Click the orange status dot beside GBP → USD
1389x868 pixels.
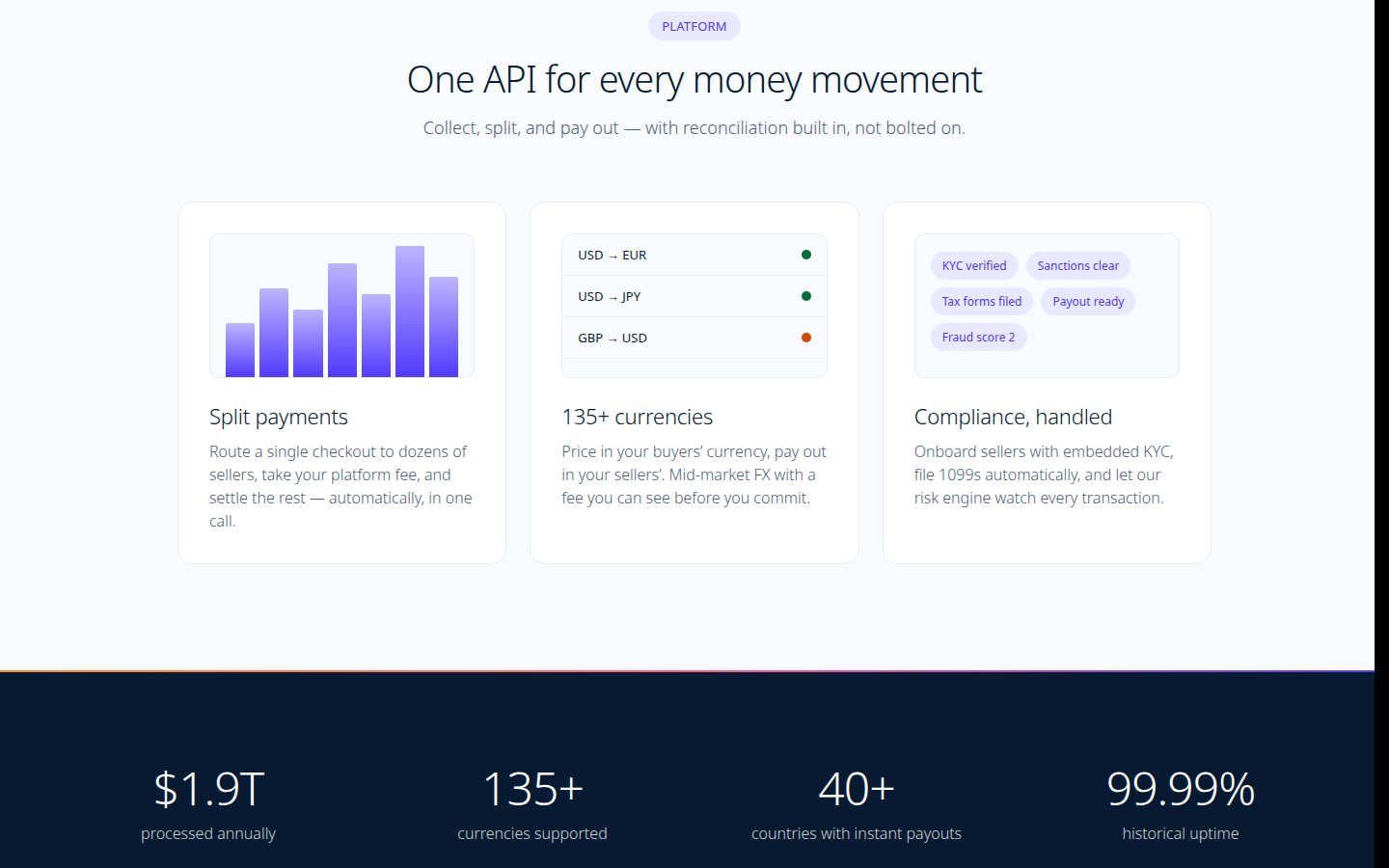point(806,338)
